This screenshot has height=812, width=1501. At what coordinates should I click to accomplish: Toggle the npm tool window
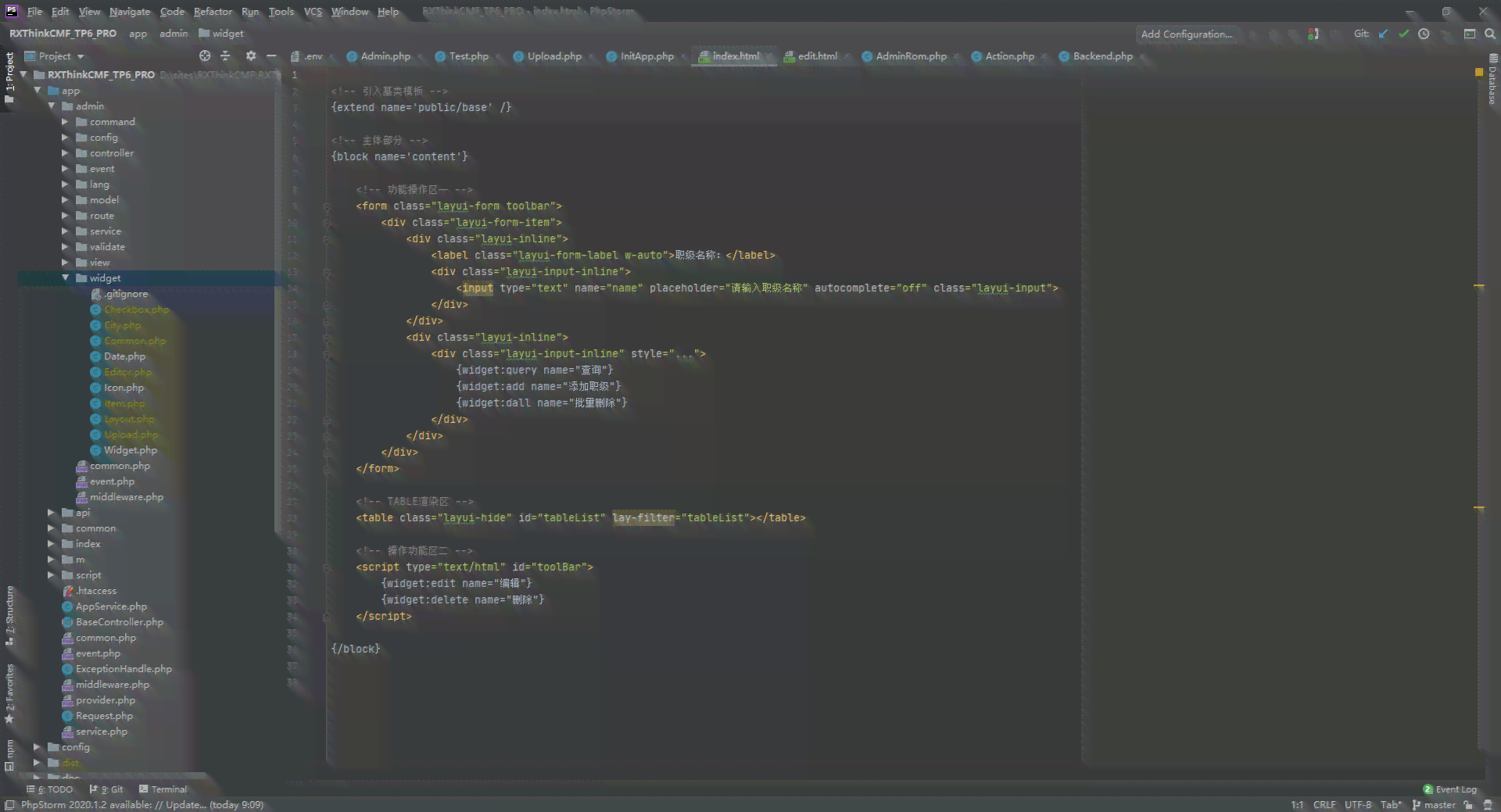coord(9,755)
